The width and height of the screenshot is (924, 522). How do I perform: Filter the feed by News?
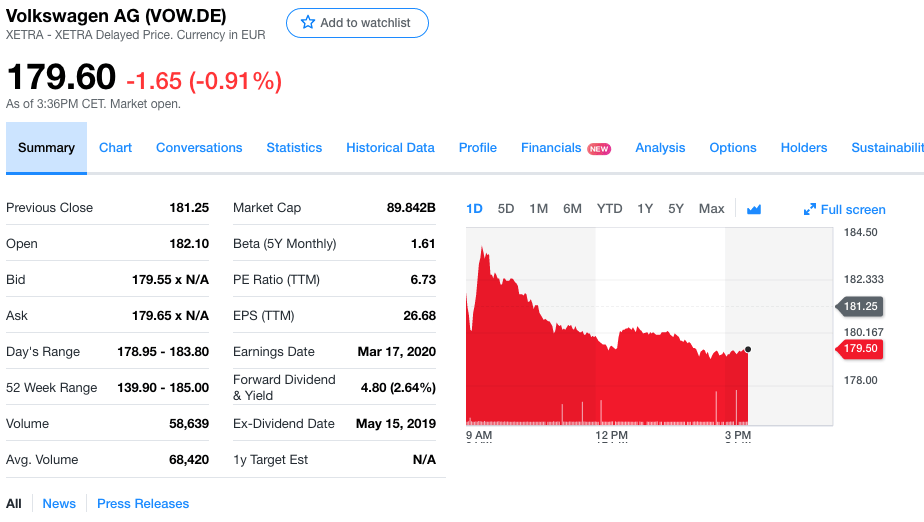(59, 503)
